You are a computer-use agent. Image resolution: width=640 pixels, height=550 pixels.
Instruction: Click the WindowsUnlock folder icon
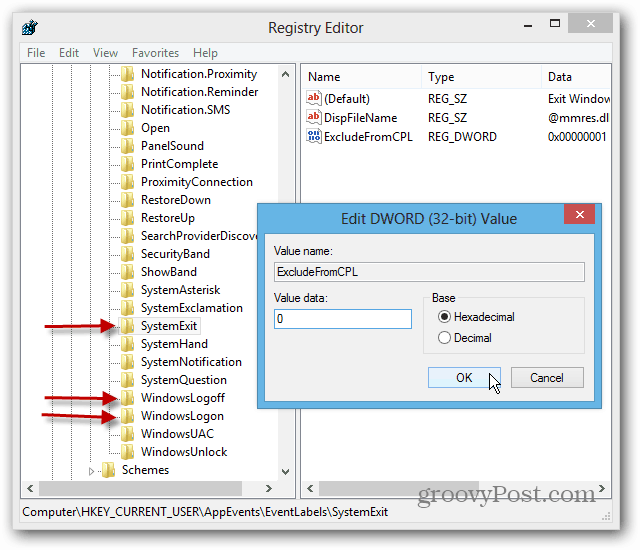pyautogui.click(x=127, y=452)
